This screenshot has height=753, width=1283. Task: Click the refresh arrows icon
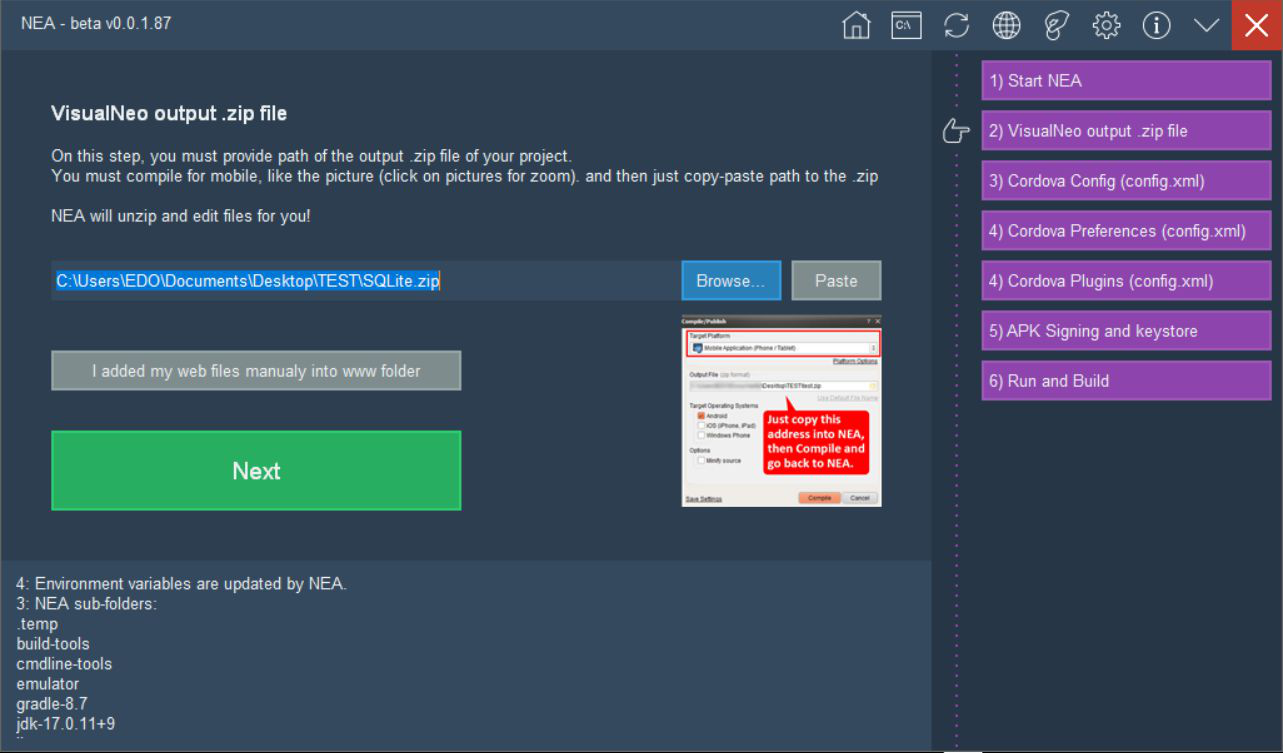coord(956,25)
